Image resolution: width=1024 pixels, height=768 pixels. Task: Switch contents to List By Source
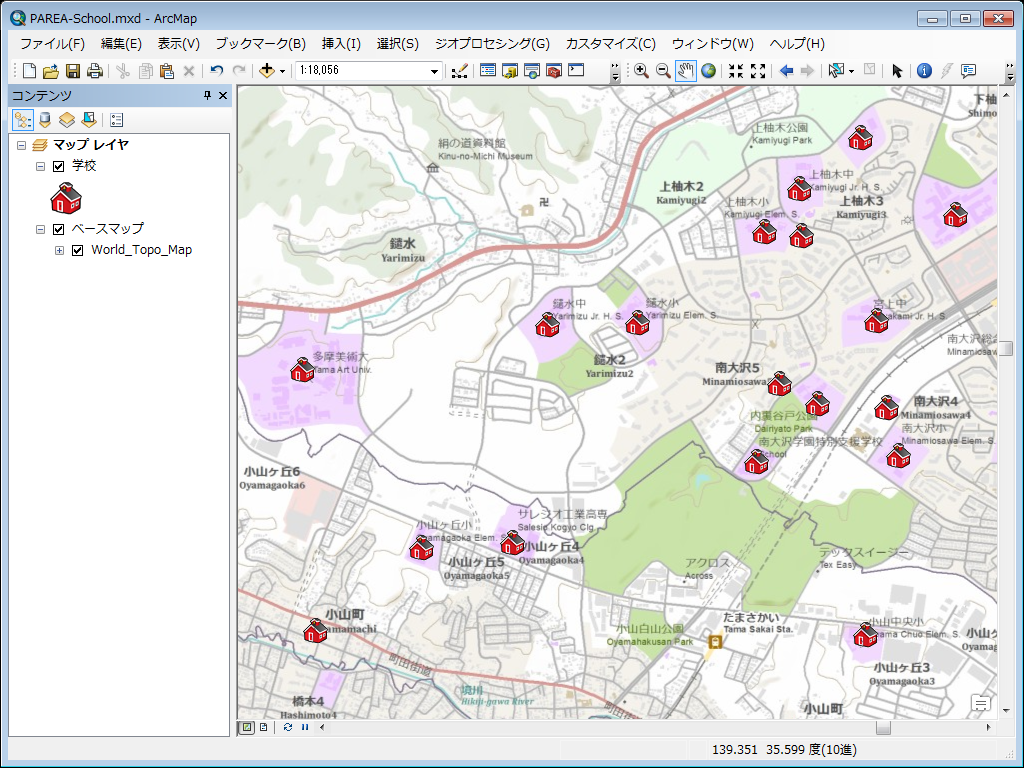44,120
